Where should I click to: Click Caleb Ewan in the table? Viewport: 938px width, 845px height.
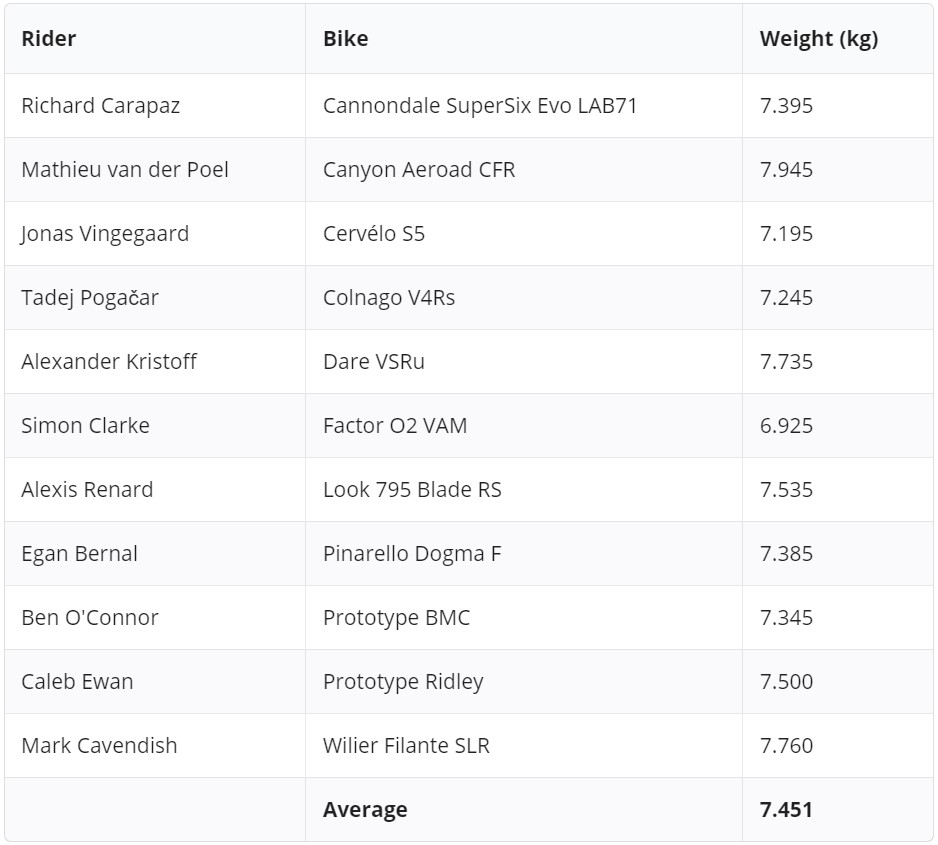point(77,682)
